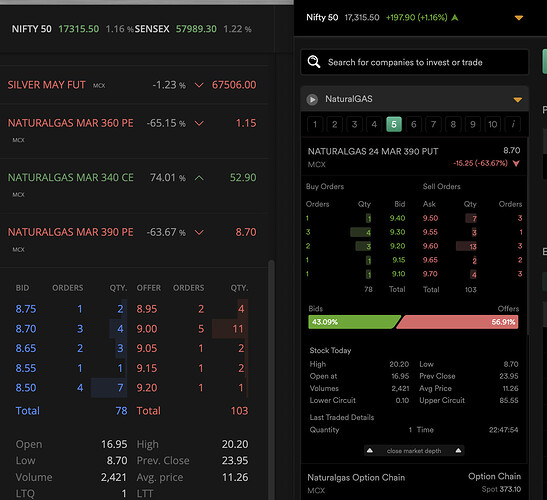Switch to watchlist tab 8
The image size is (547, 500).
click(453, 125)
